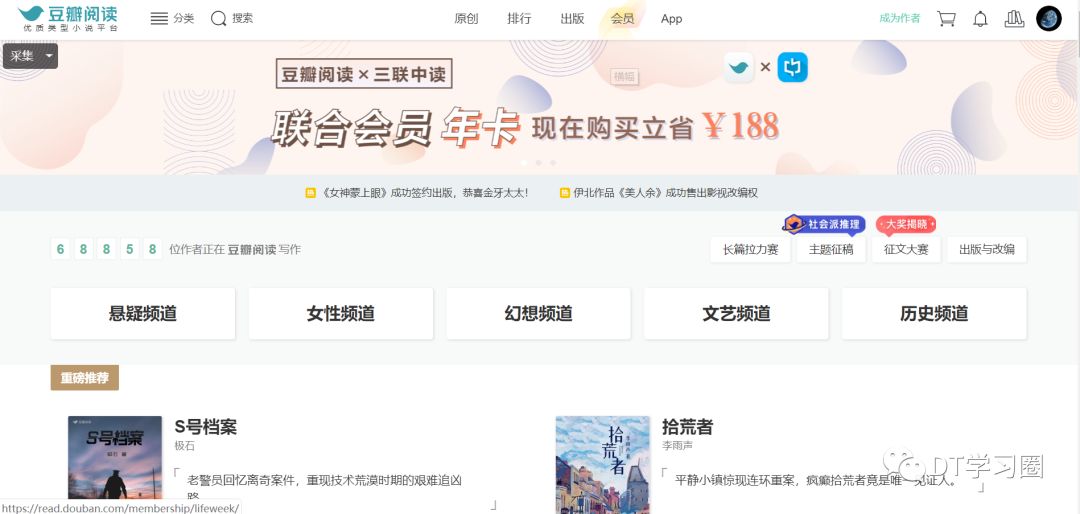Click the blue 中读 app icon in banner
Screen dimensions: 1080x514
(792, 68)
